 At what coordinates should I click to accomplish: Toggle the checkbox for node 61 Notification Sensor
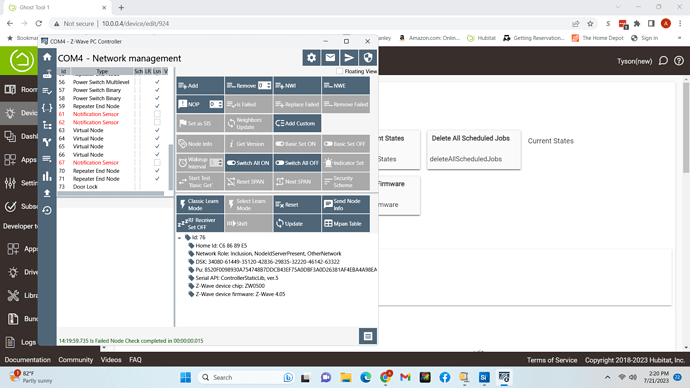click(x=157, y=114)
